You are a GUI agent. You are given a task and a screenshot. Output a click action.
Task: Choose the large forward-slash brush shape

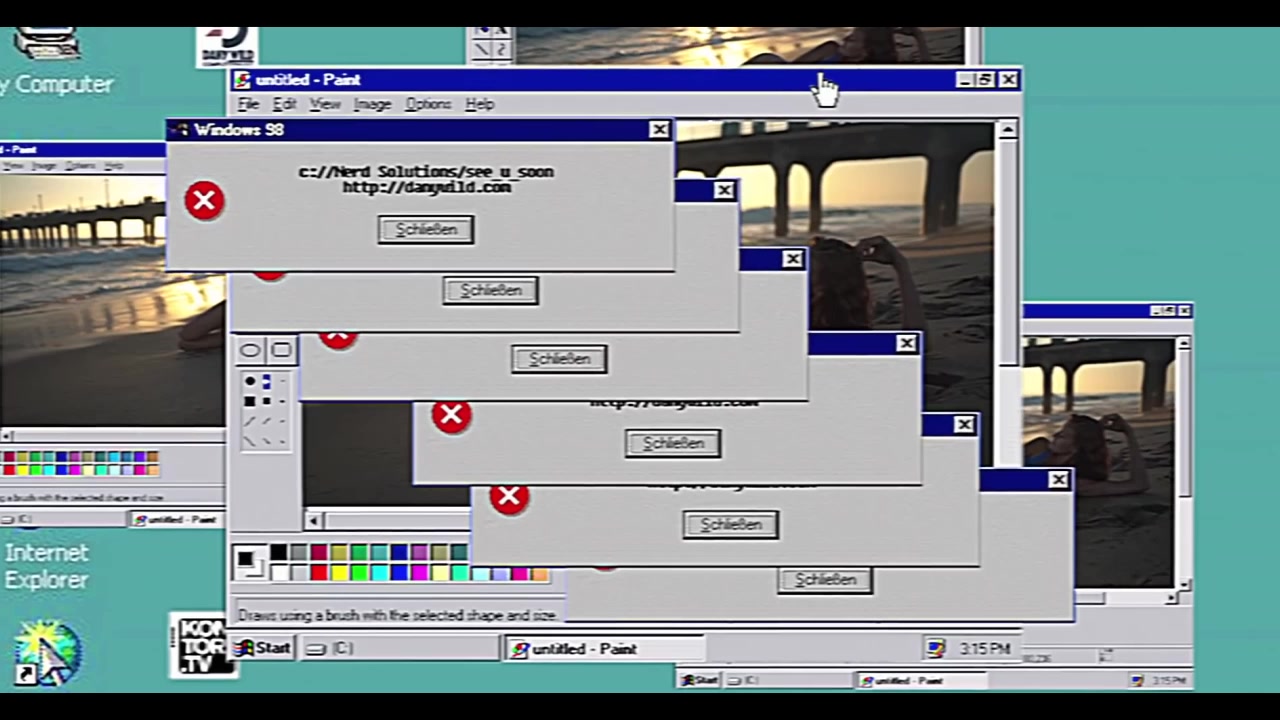[250, 421]
